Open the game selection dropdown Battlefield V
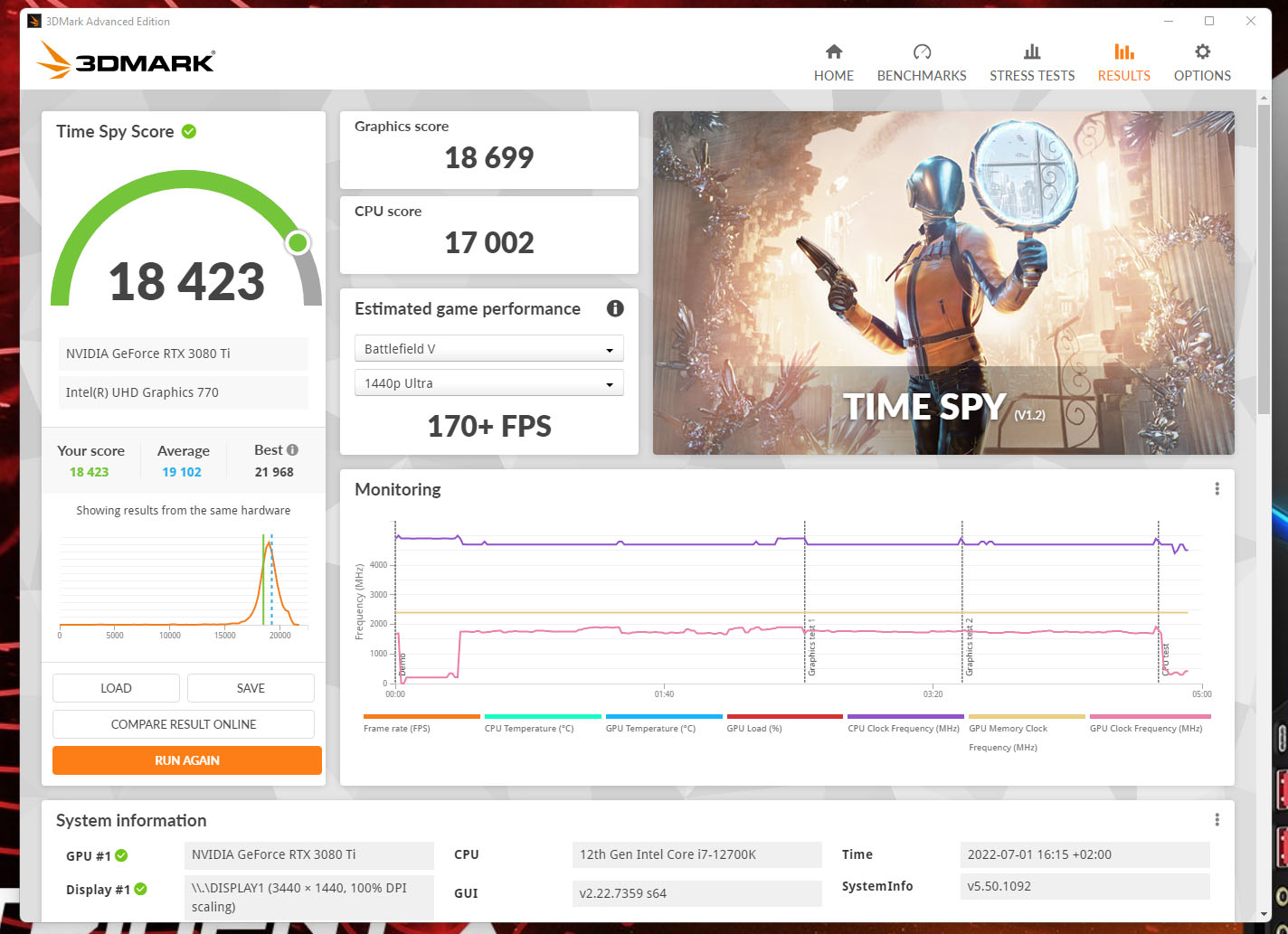The image size is (1288, 934). (x=489, y=349)
